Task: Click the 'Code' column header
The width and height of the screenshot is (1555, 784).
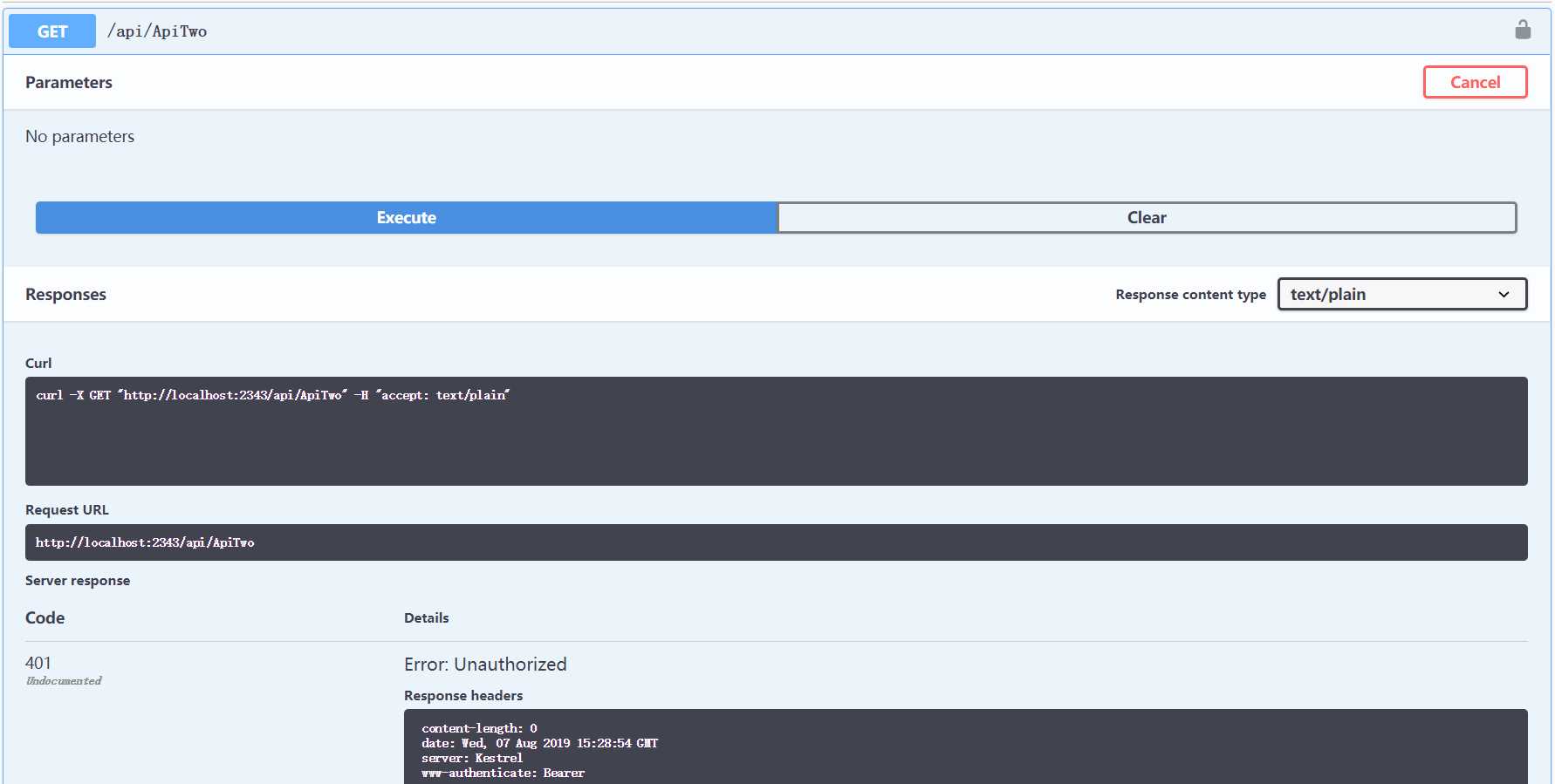Action: coord(45,617)
